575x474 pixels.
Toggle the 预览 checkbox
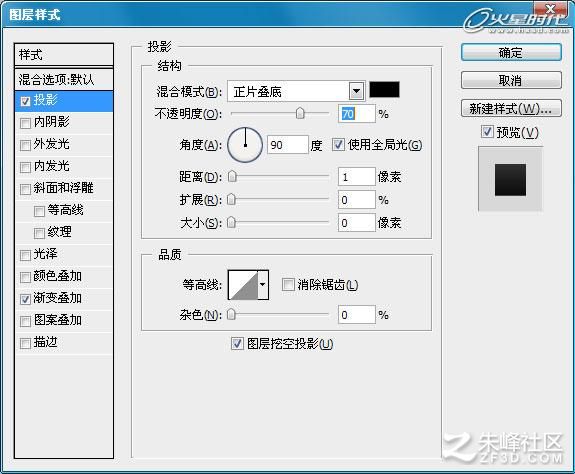487,132
